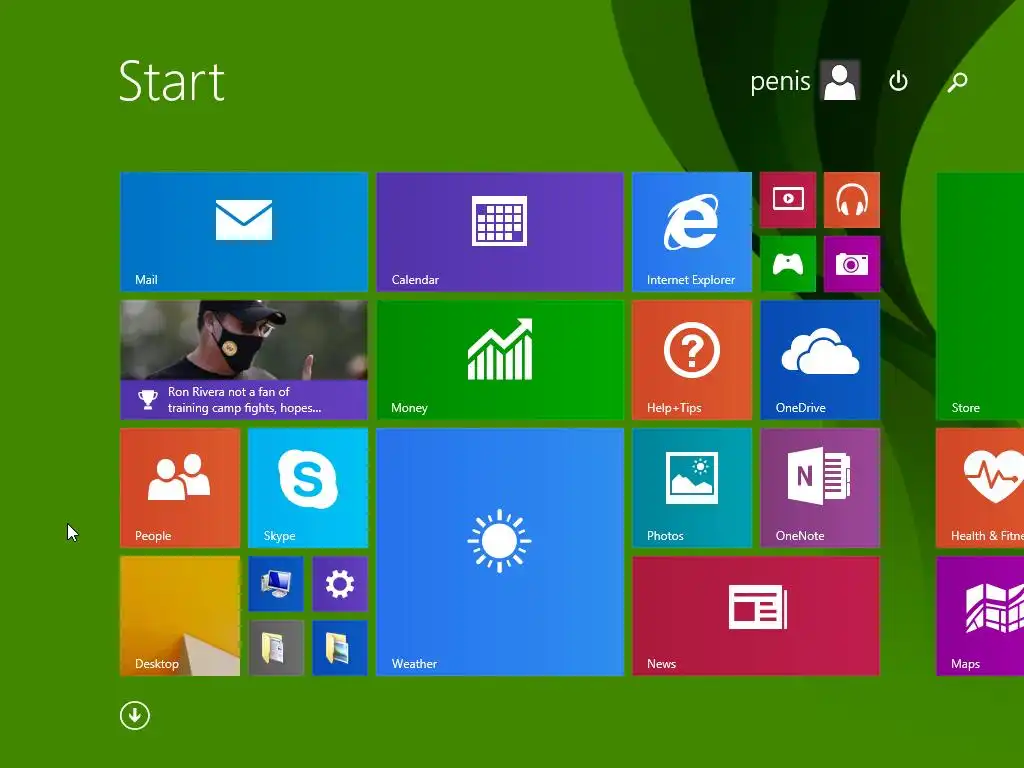This screenshot has width=1024, height=768.
Task: Open the Camera tile
Action: click(852, 264)
